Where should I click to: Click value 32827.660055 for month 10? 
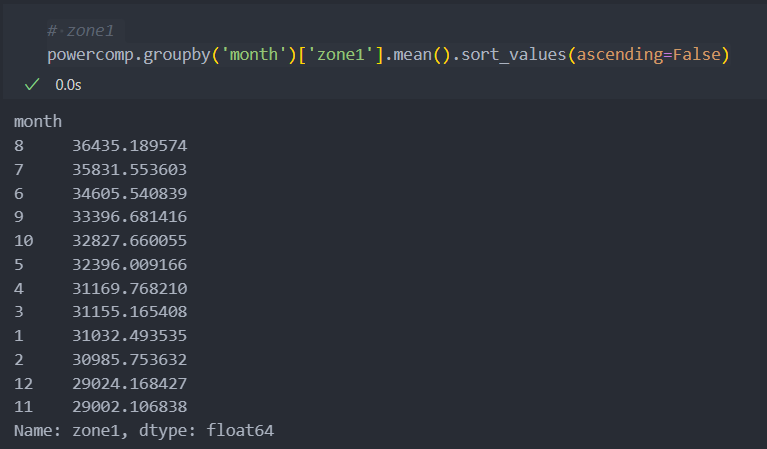[x=130, y=241]
